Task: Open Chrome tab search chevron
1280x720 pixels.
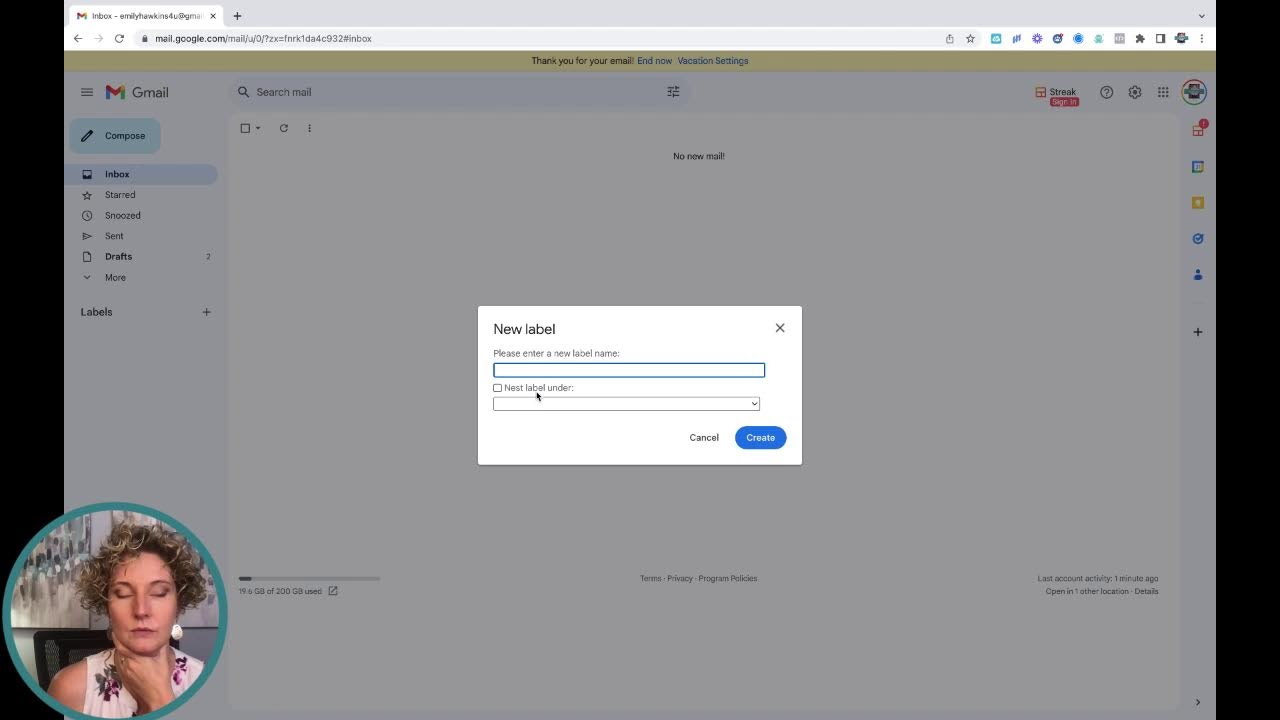Action: 1201,16
